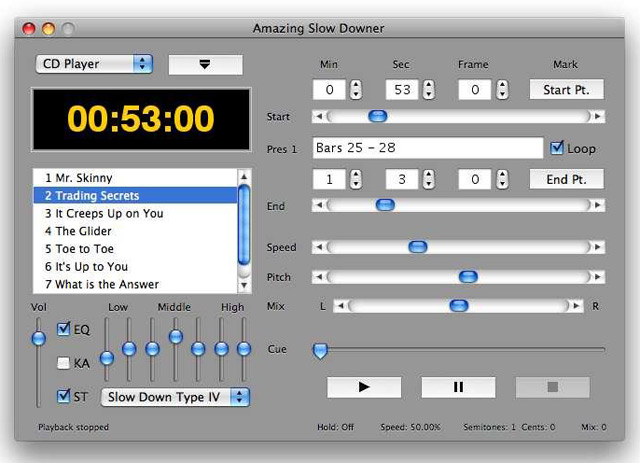Click the end Frame stepper arrows
Image resolution: width=640 pixels, height=463 pixels.
(502, 179)
